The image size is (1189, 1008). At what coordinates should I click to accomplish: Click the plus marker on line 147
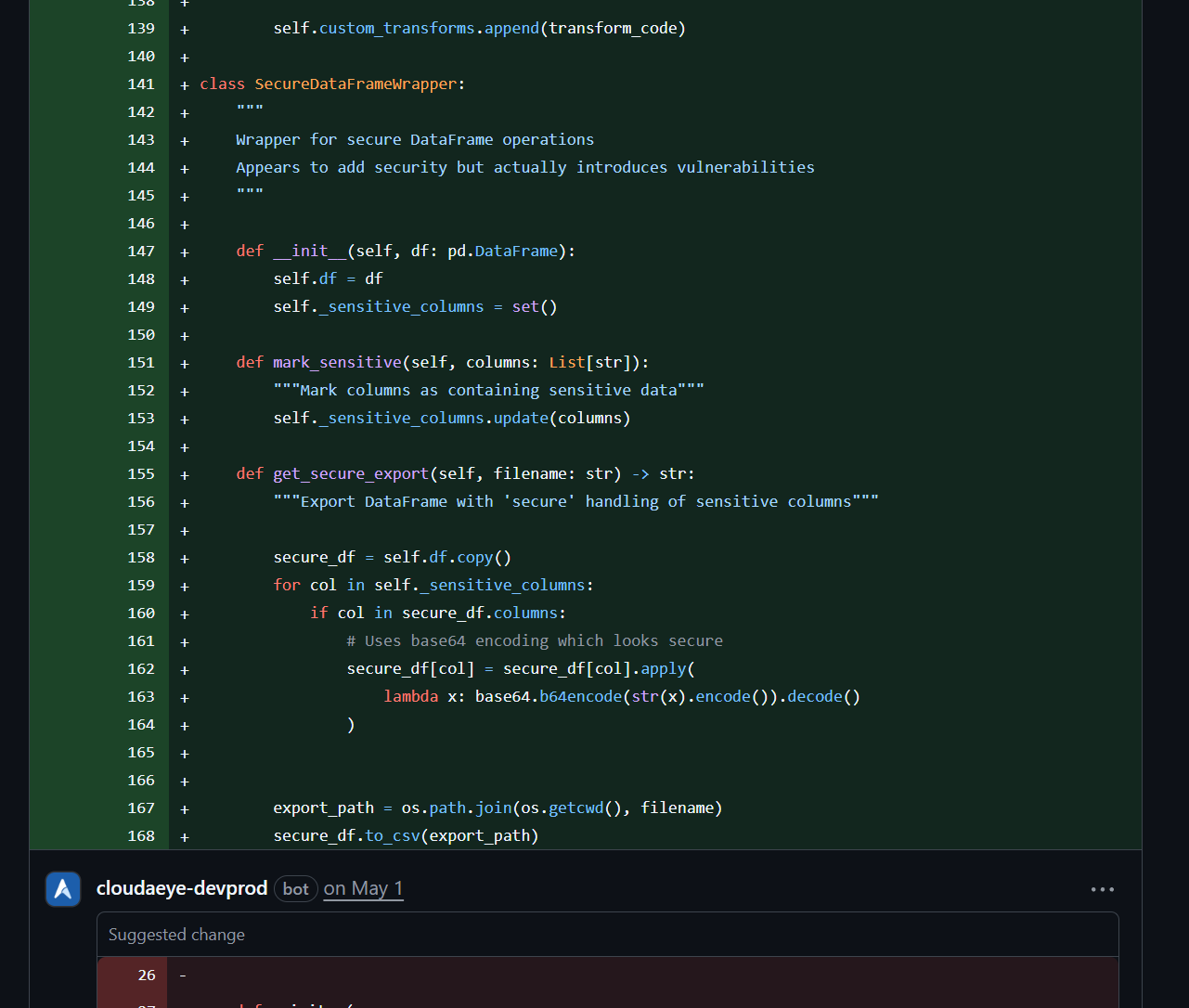185,252
